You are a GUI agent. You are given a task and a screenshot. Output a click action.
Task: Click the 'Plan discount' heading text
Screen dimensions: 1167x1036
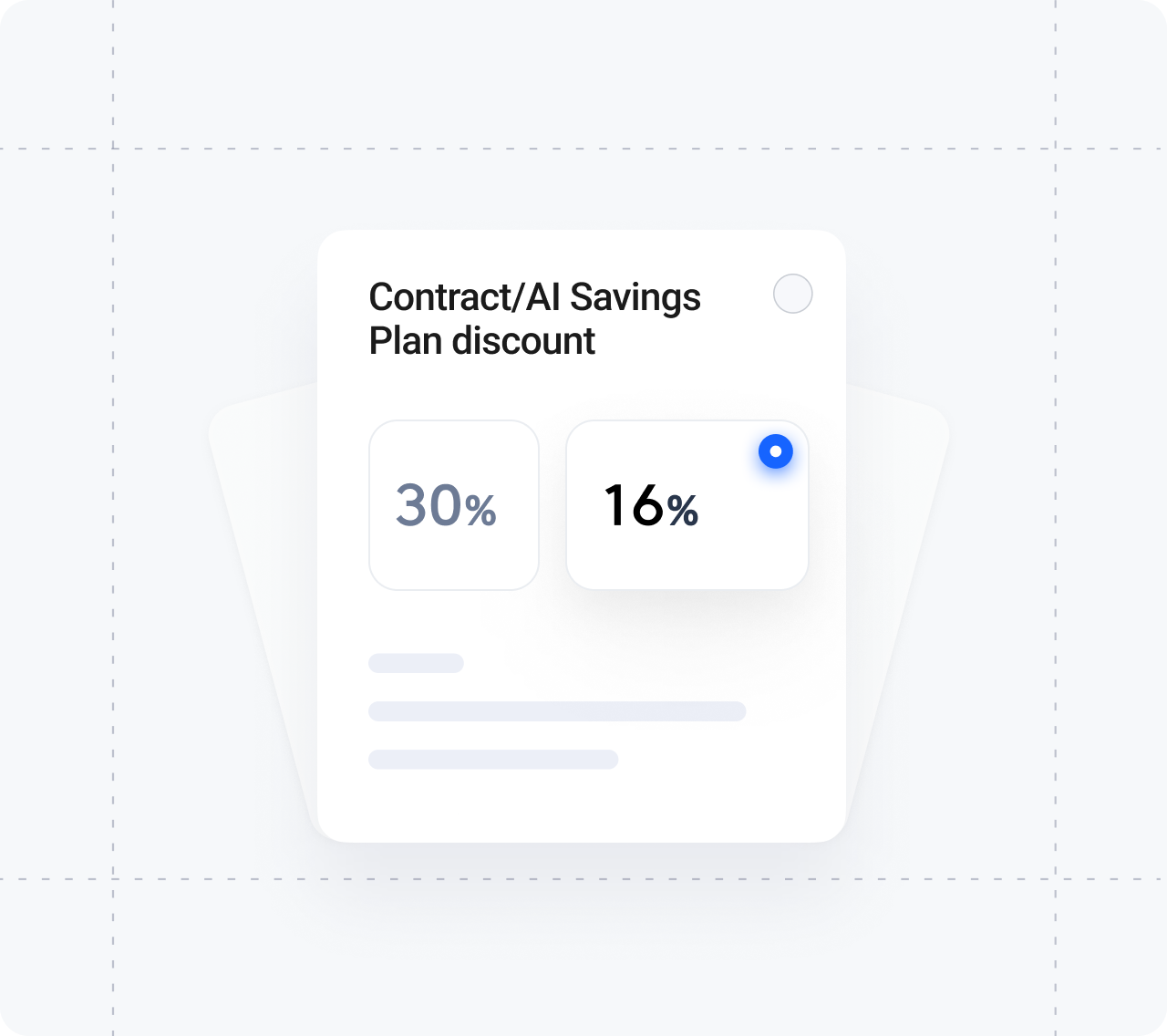[x=481, y=341]
